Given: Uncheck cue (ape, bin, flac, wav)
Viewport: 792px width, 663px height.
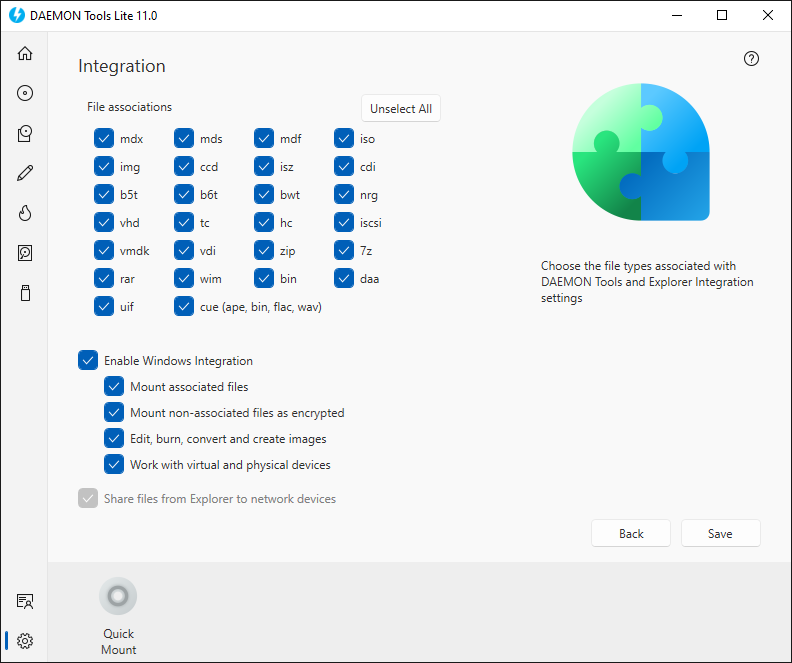Looking at the screenshot, I should tap(184, 307).
